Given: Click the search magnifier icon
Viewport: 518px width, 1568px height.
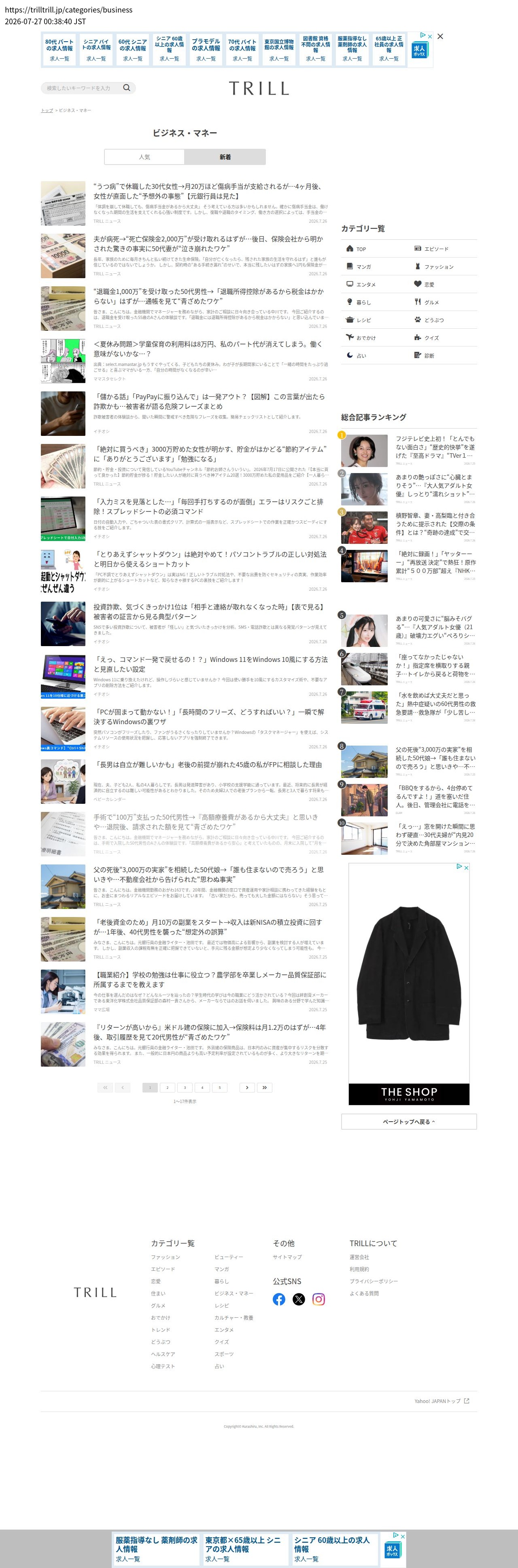Looking at the screenshot, I should coord(127,88).
